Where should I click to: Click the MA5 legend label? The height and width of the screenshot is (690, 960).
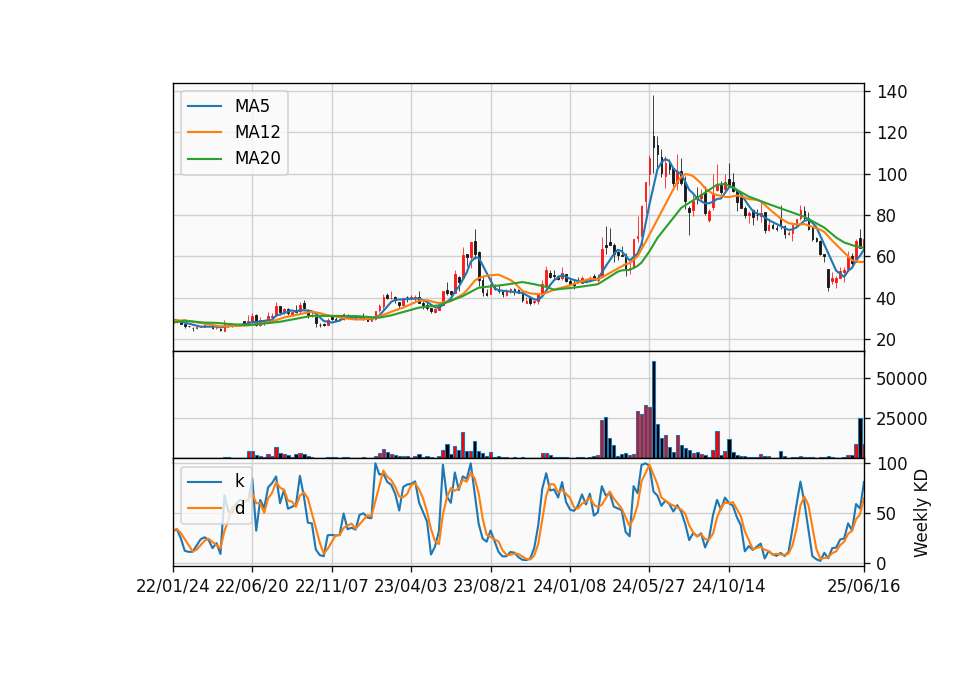(x=252, y=106)
